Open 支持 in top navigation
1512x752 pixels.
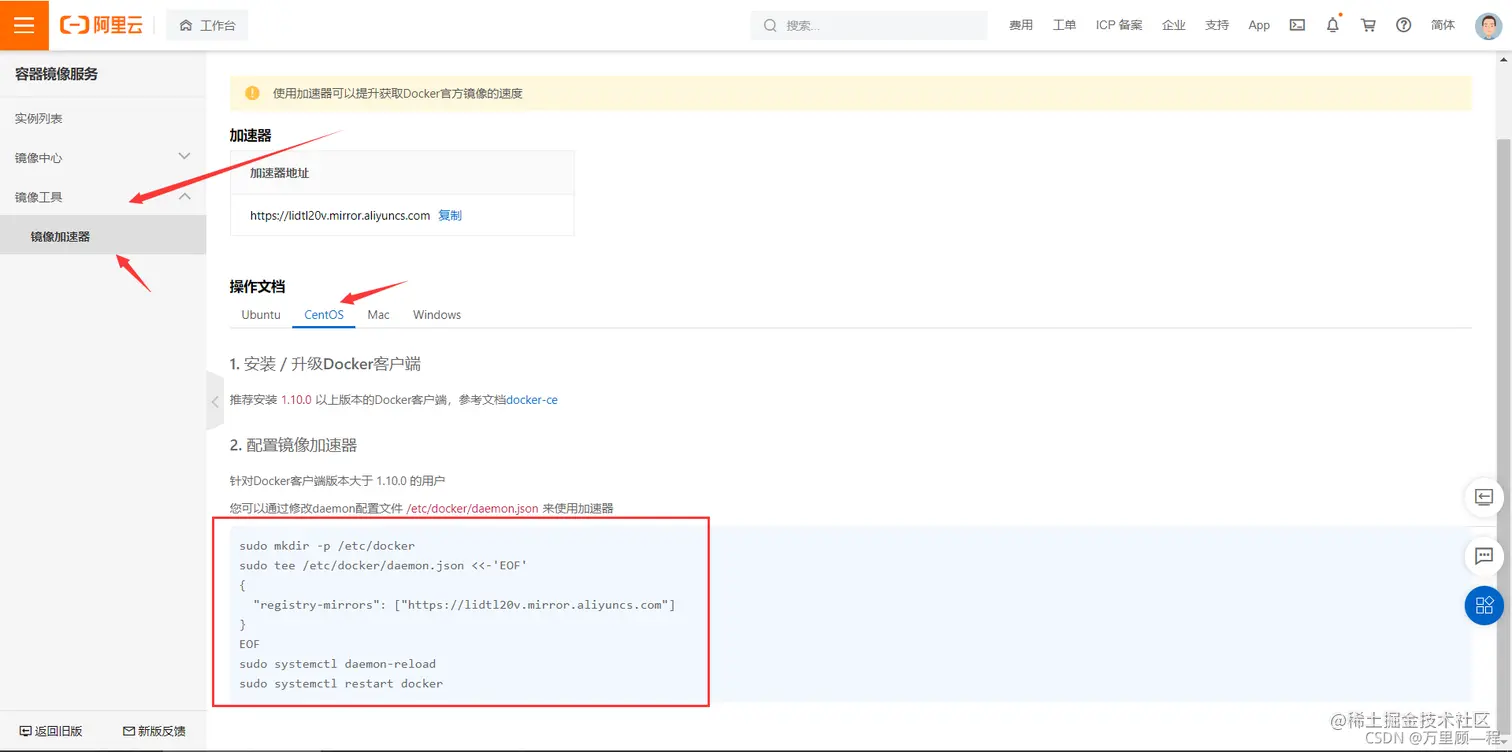click(1217, 25)
